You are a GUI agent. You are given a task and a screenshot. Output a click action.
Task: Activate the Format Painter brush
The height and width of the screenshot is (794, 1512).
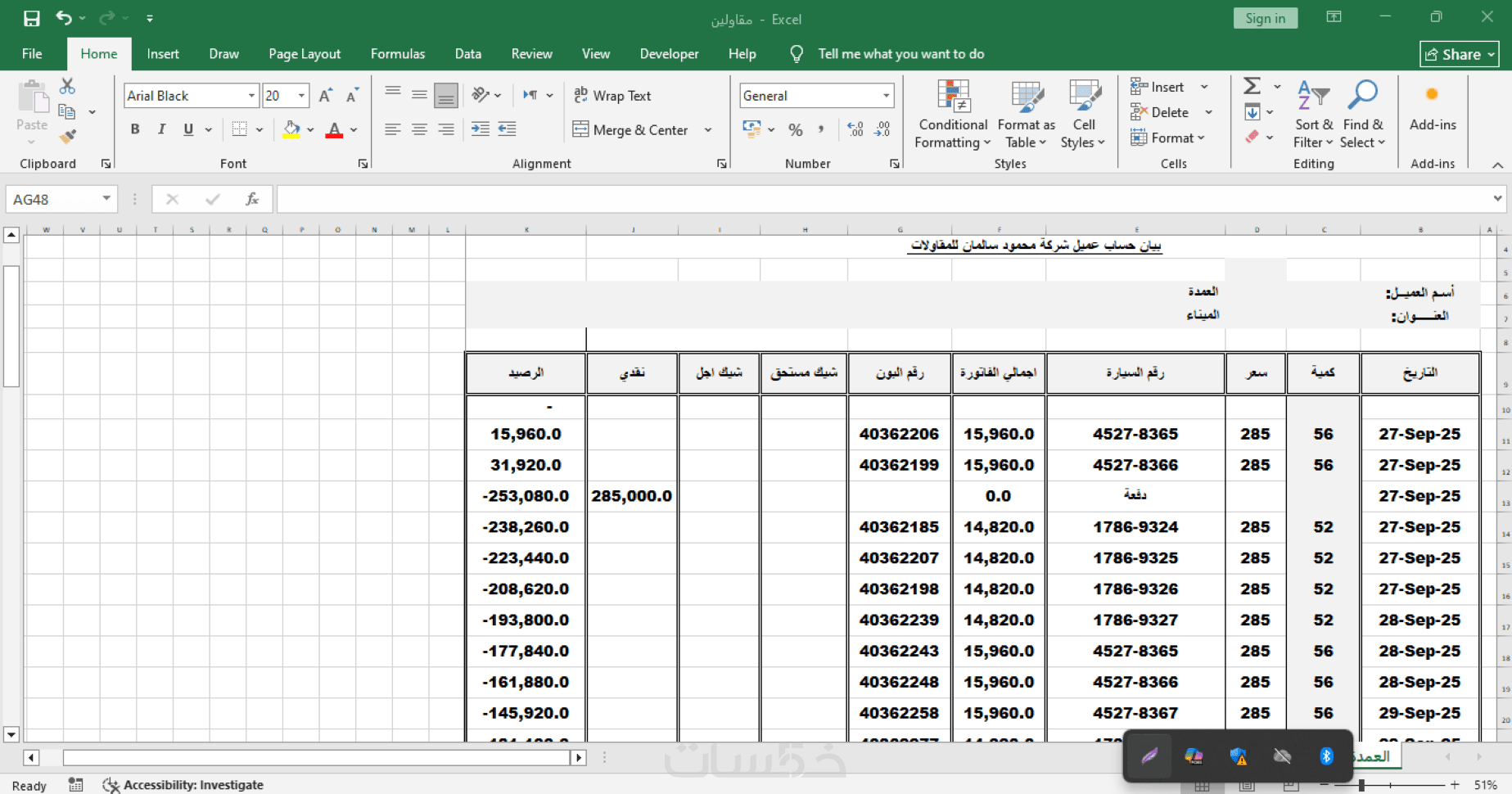coord(67,136)
